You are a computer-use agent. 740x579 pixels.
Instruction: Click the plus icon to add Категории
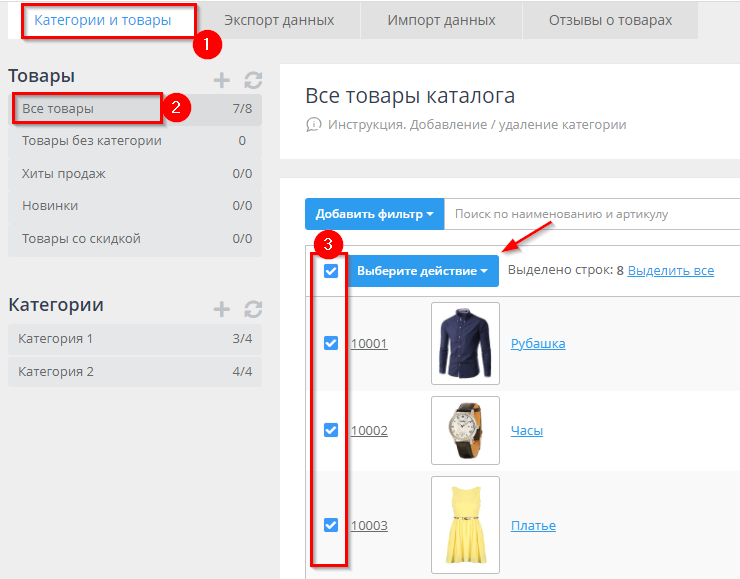tap(221, 309)
